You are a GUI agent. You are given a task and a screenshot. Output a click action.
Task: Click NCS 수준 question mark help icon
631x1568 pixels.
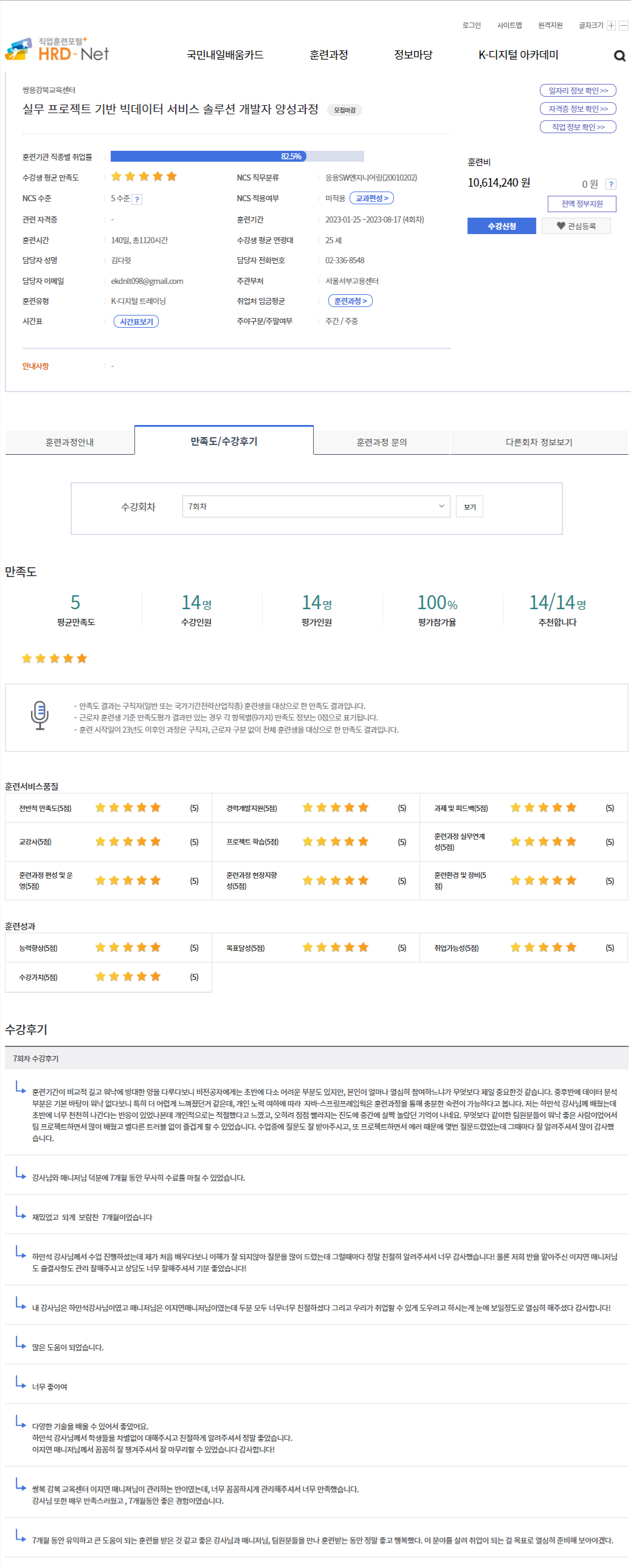137,199
